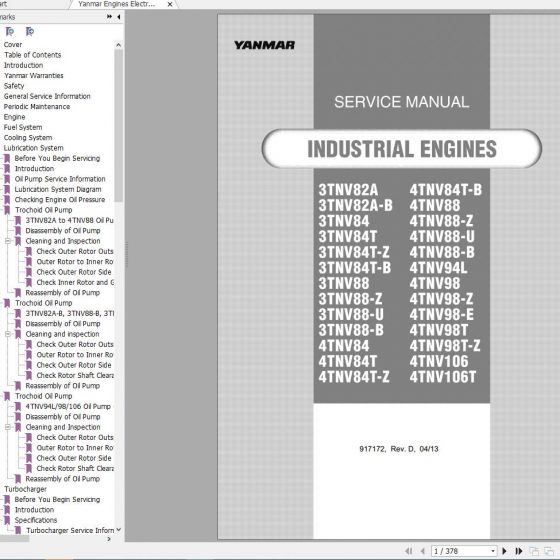Screen dimensions: 560x560
Task: Select Before You Begin Servicing under Lubrication System
Action: [x=57, y=159]
